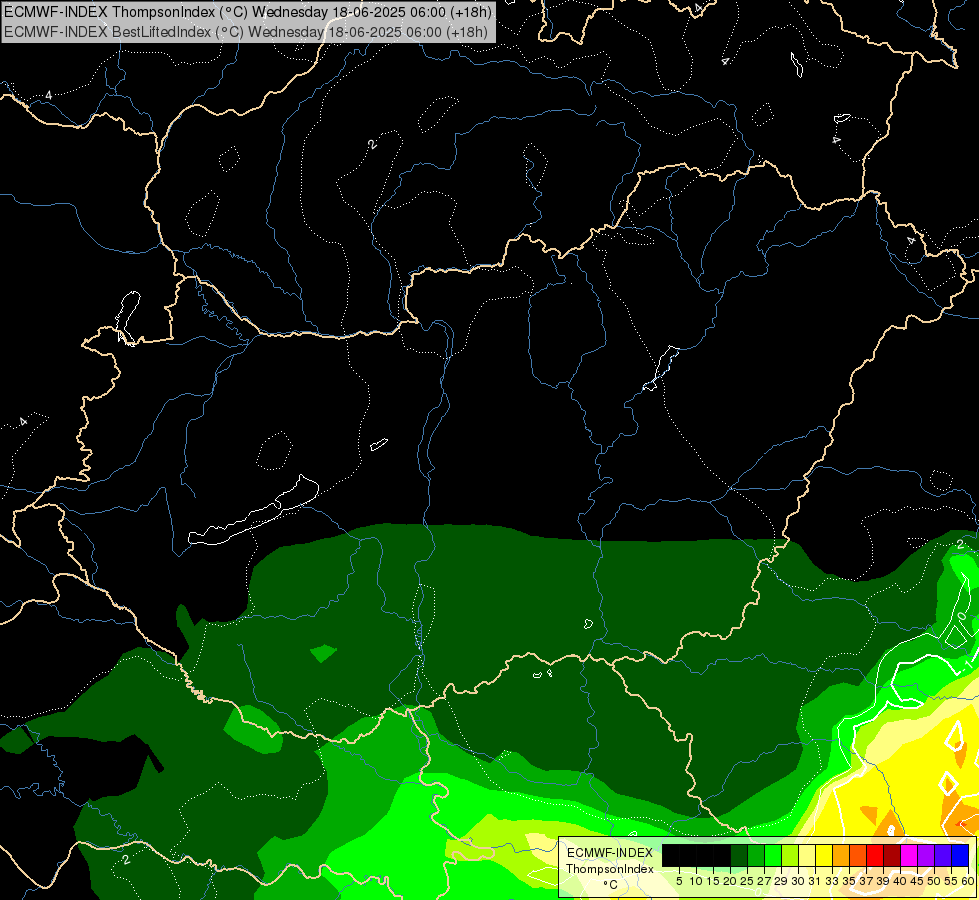Click the legend tick value 5
The image size is (979, 900).
pyautogui.click(x=679, y=881)
